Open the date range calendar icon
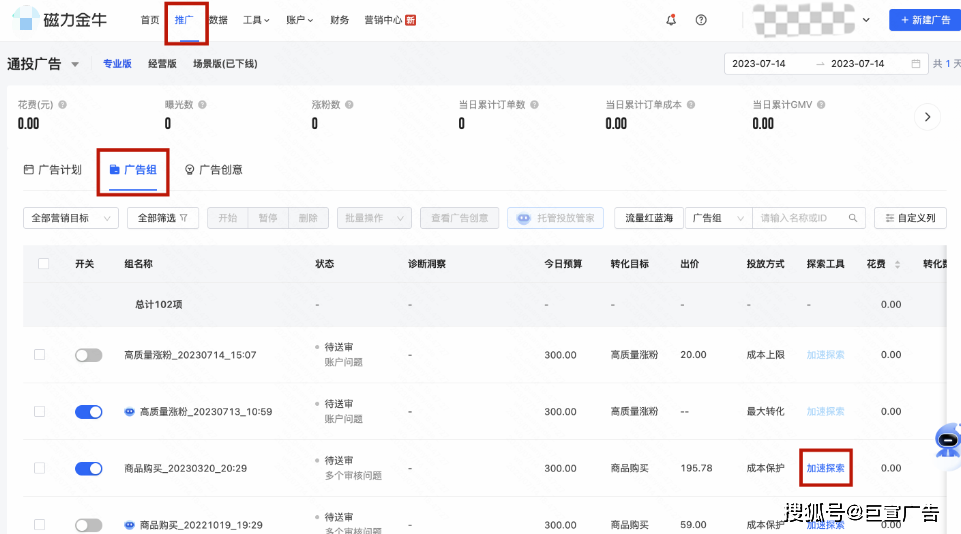The image size is (961, 534). (x=916, y=64)
